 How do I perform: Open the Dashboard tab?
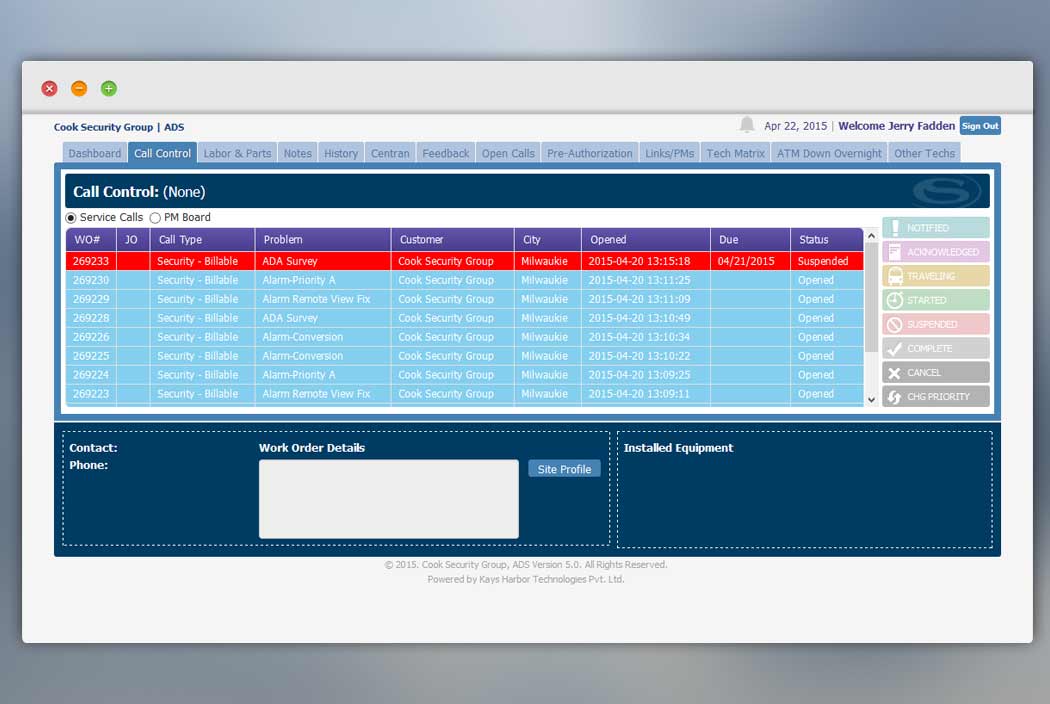[94, 153]
